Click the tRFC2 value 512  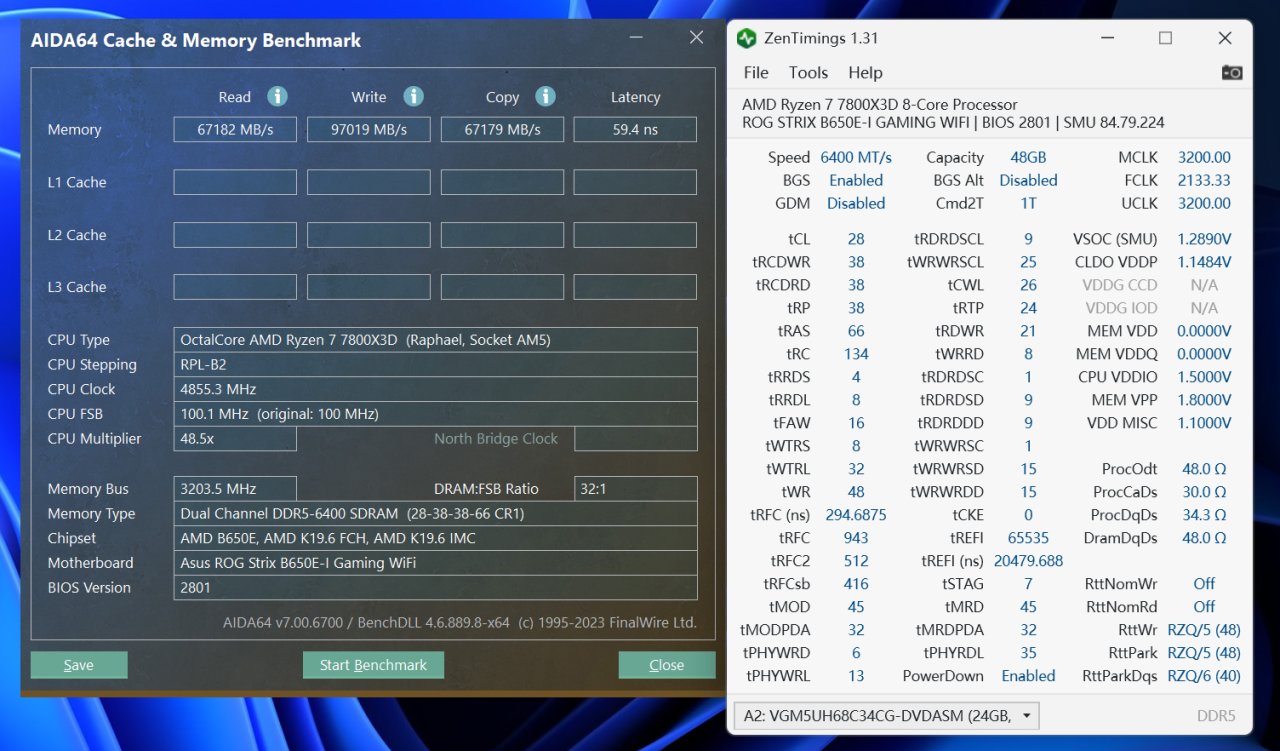pyautogui.click(x=856, y=561)
